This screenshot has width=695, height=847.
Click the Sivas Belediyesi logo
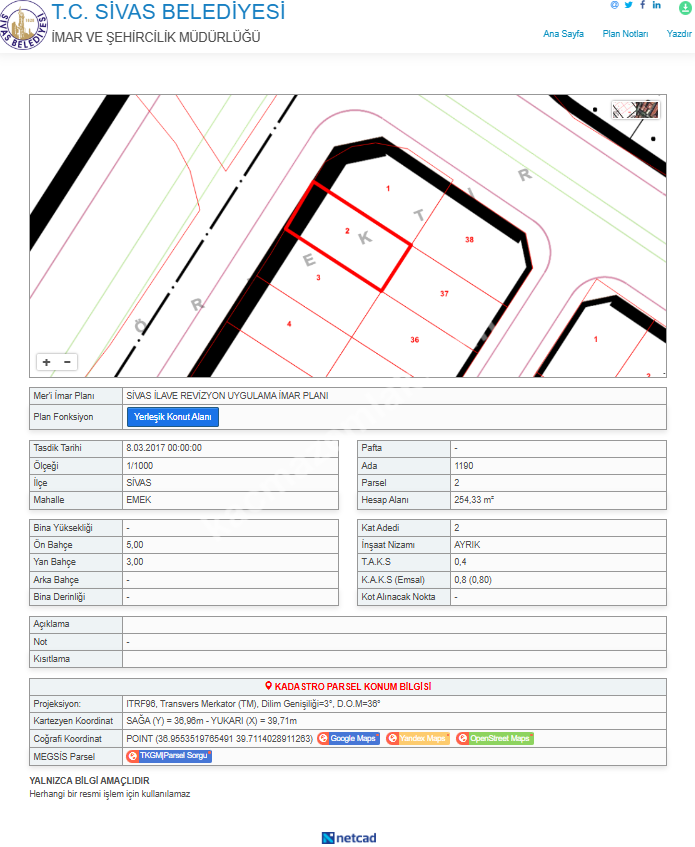pyautogui.click(x=24, y=26)
